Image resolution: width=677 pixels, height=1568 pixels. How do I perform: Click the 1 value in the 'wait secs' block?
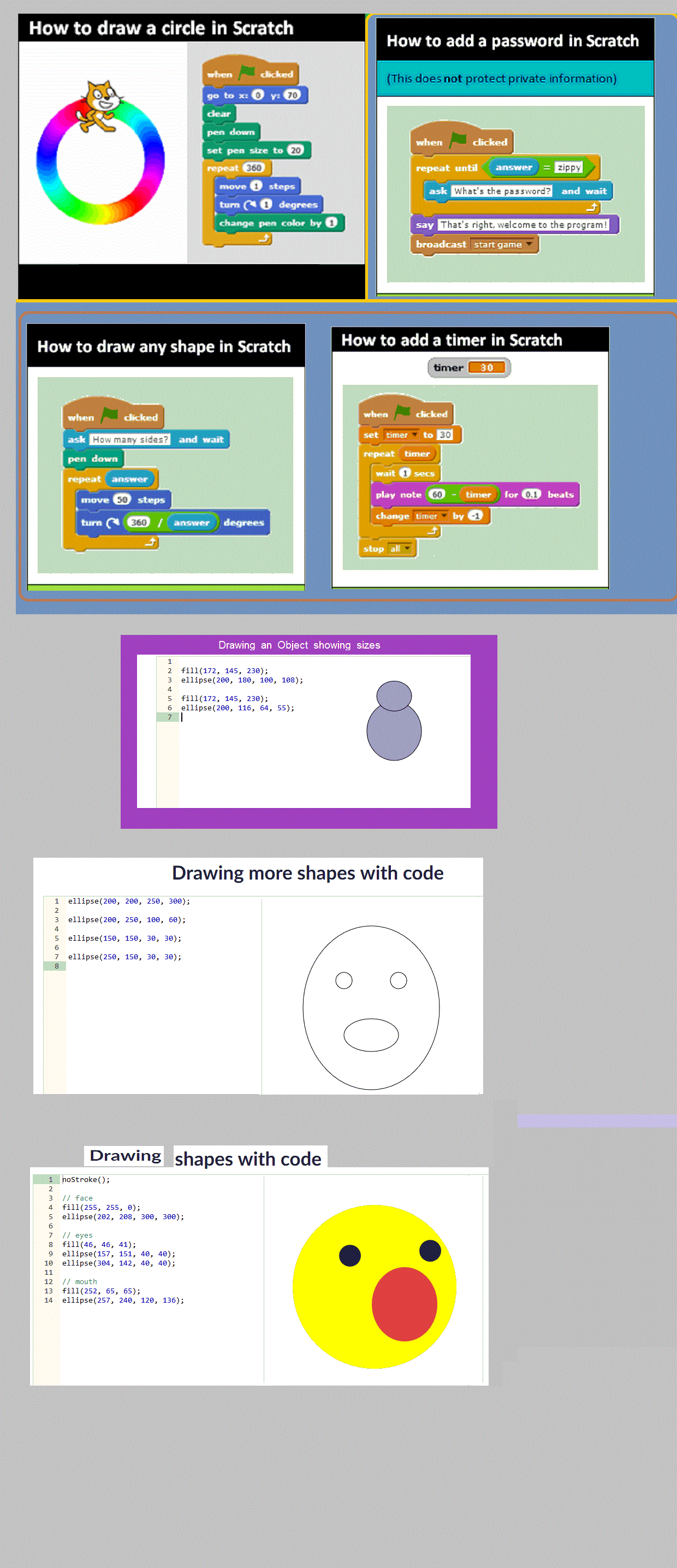pos(405,473)
